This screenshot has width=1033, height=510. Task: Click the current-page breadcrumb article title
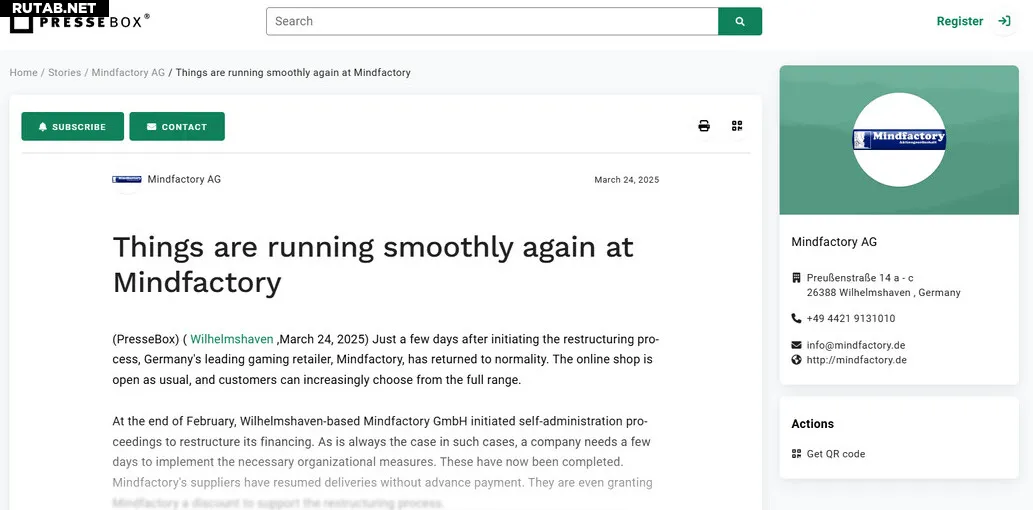click(293, 72)
